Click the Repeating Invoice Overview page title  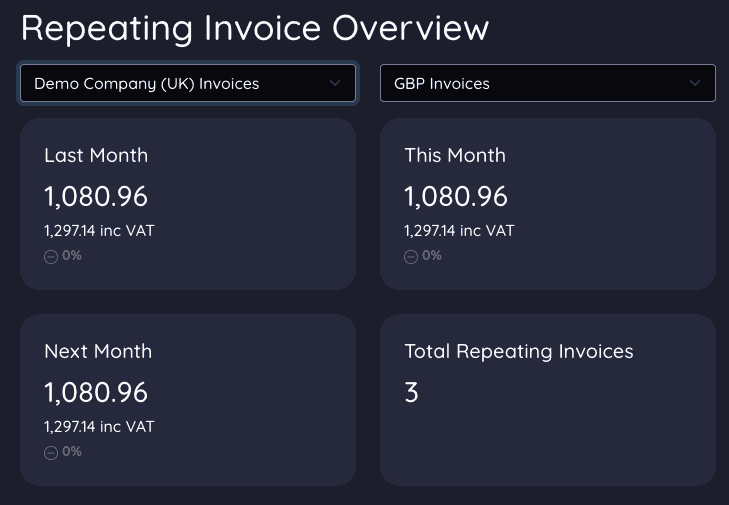tap(255, 27)
